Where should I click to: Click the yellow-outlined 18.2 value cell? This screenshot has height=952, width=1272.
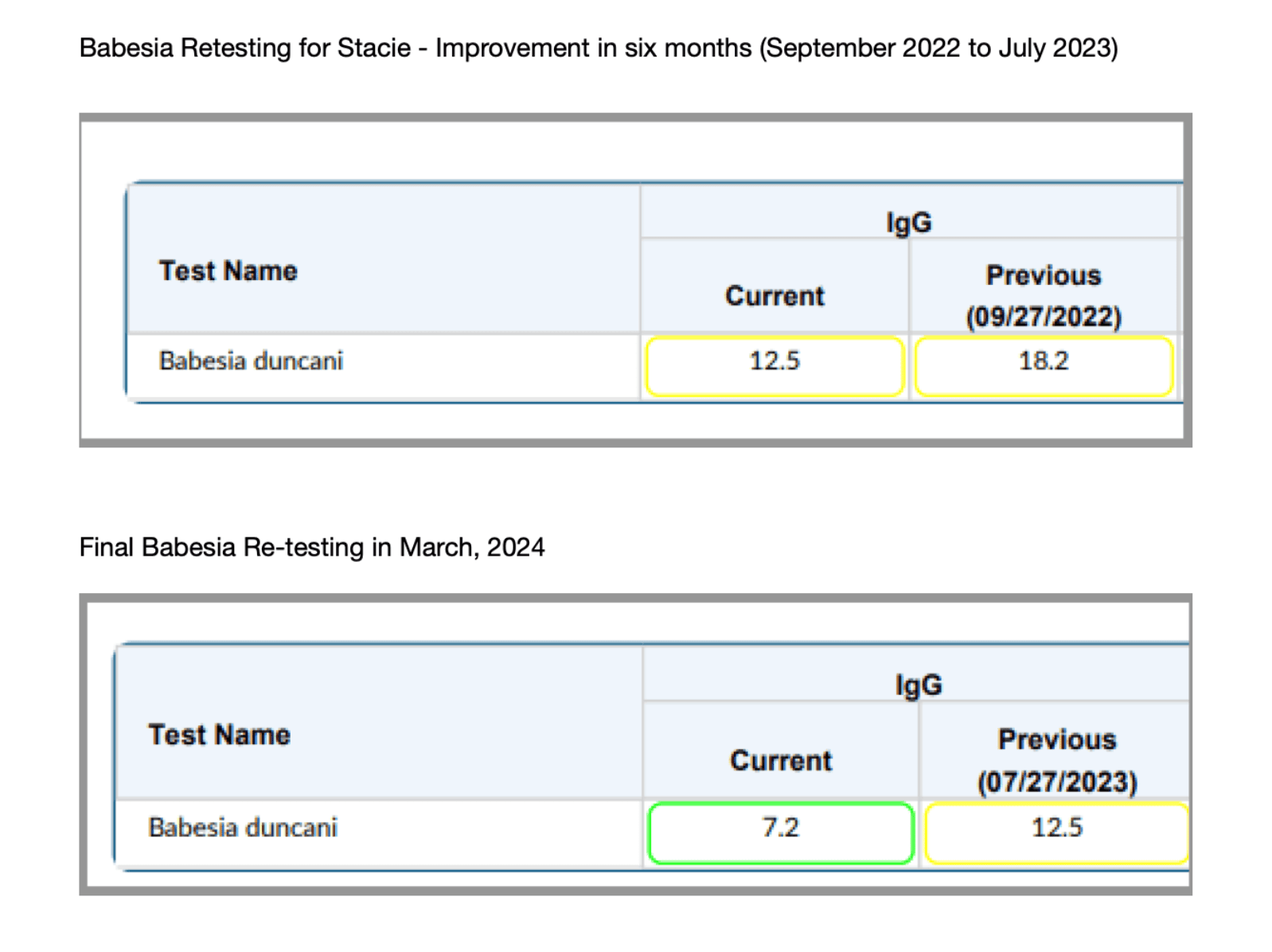1043,365
